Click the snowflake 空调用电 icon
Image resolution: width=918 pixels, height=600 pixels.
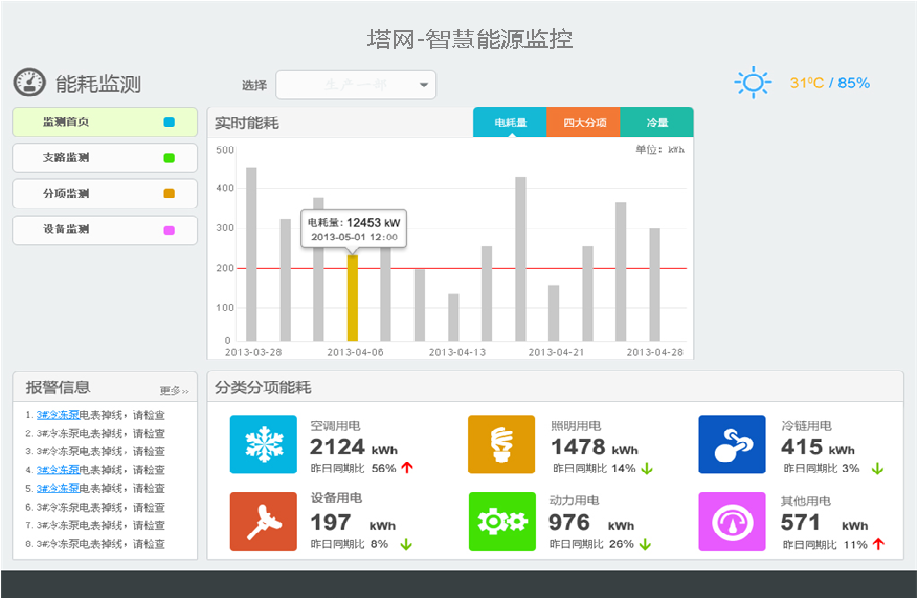point(263,444)
